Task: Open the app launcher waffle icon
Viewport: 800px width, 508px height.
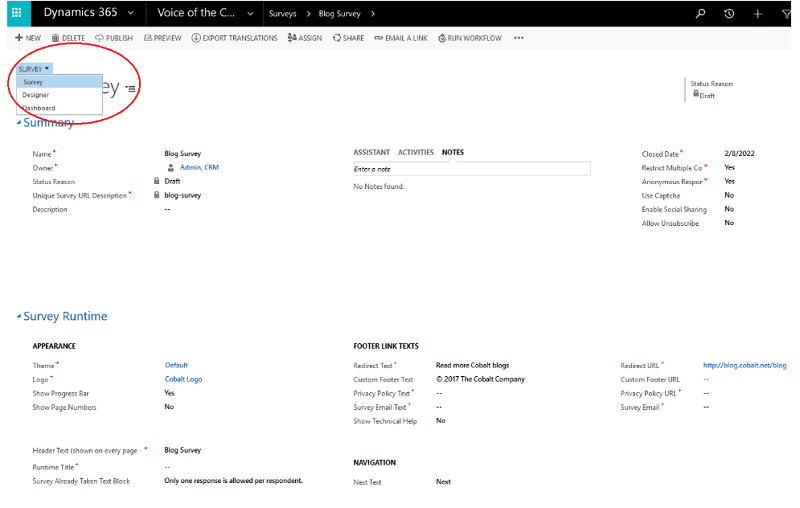Action: pyautogui.click(x=16, y=13)
